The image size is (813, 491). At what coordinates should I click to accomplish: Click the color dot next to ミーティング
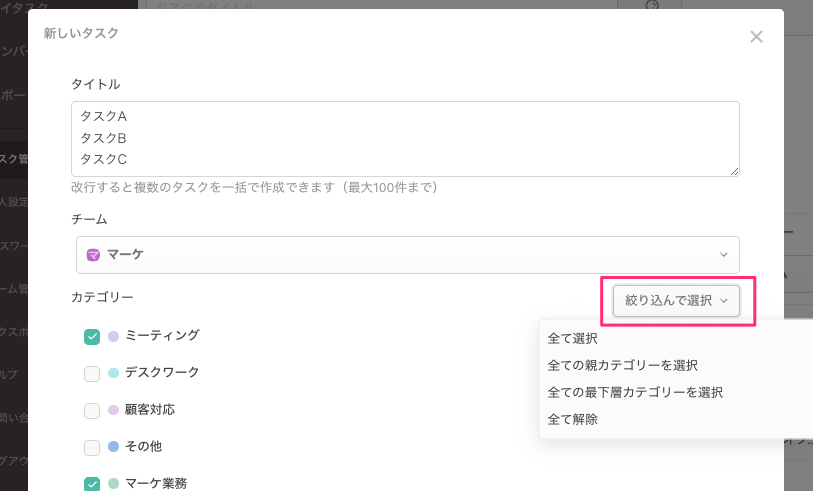pos(113,336)
